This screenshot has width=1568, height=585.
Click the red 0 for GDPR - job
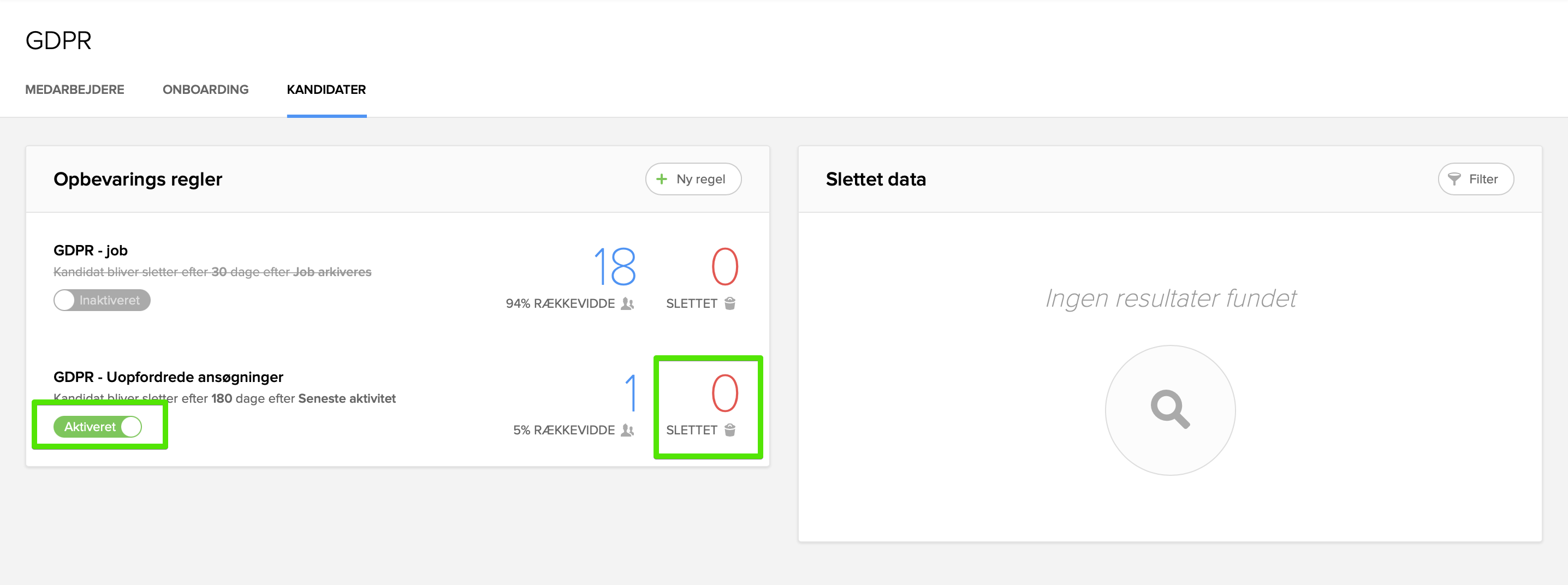click(724, 266)
